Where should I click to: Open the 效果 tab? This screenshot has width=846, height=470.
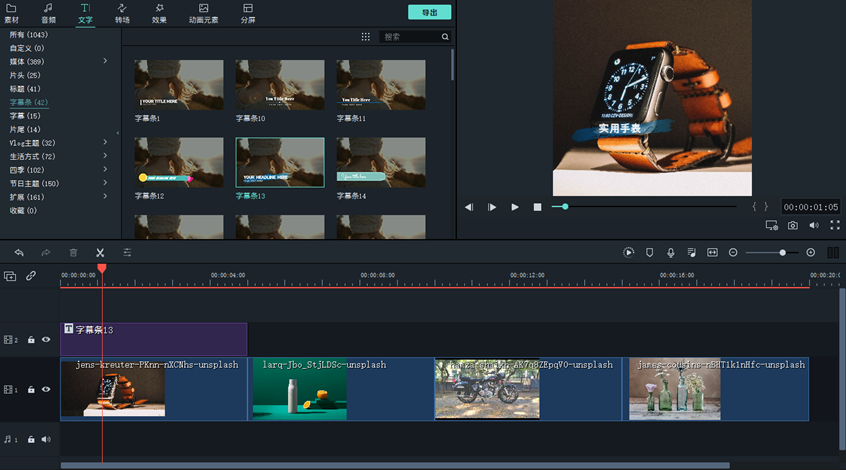point(160,13)
